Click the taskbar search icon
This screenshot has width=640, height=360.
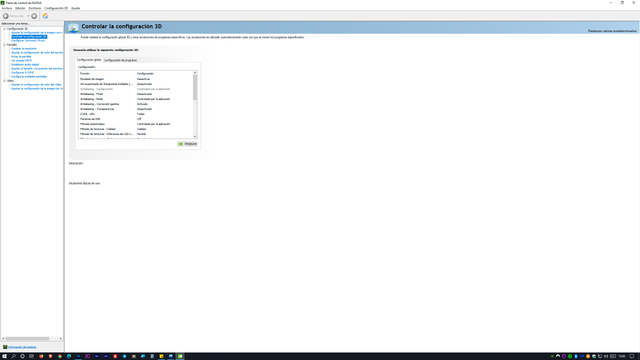13,356
